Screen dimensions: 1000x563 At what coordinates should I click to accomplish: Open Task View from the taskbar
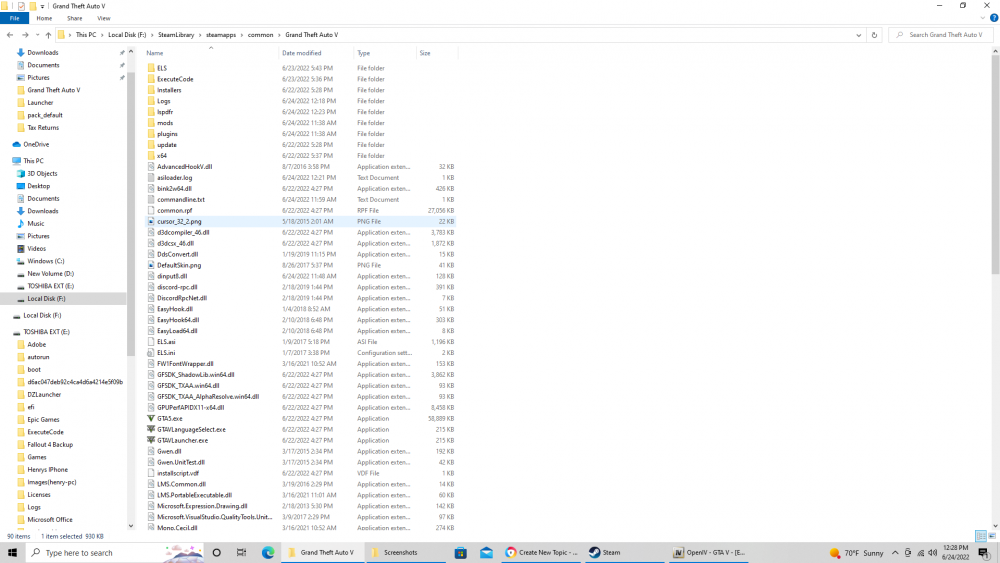point(241,553)
